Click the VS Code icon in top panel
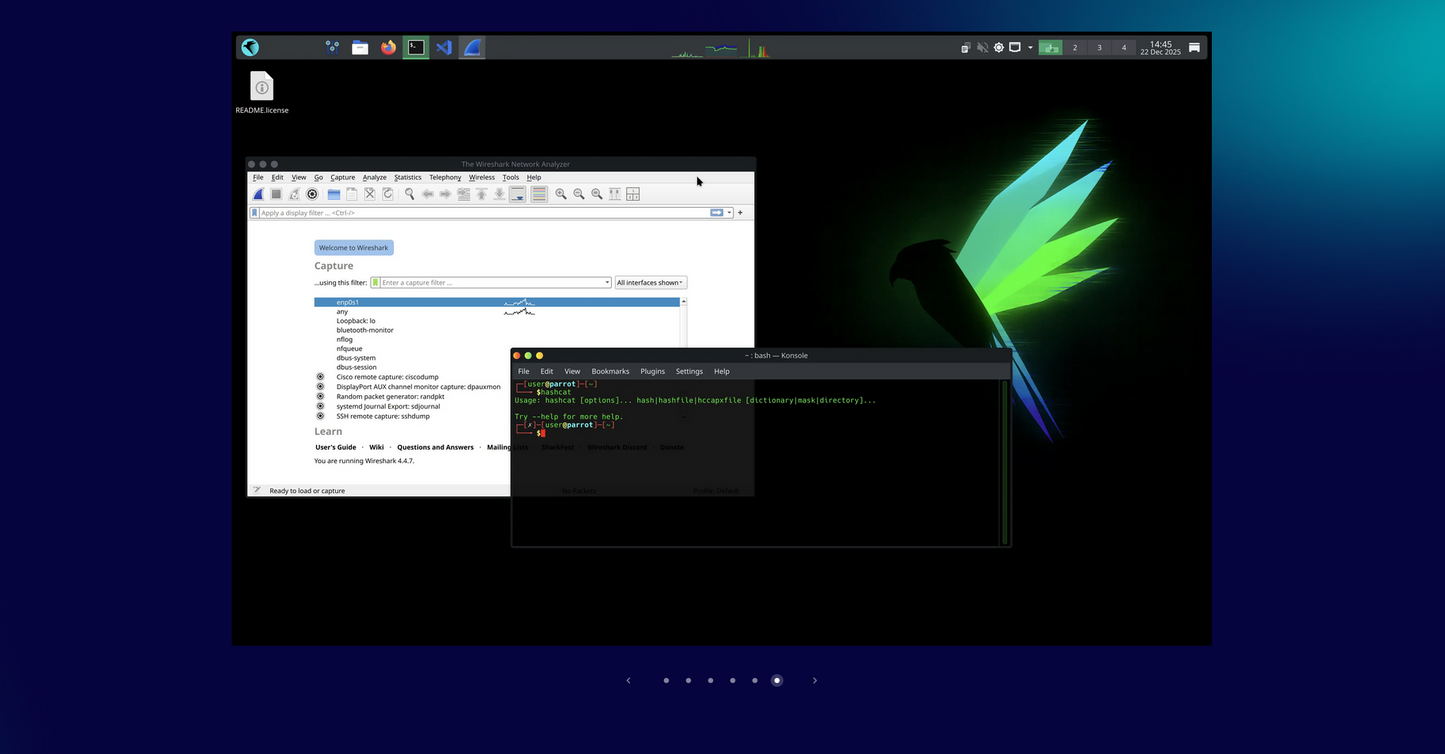 444,47
